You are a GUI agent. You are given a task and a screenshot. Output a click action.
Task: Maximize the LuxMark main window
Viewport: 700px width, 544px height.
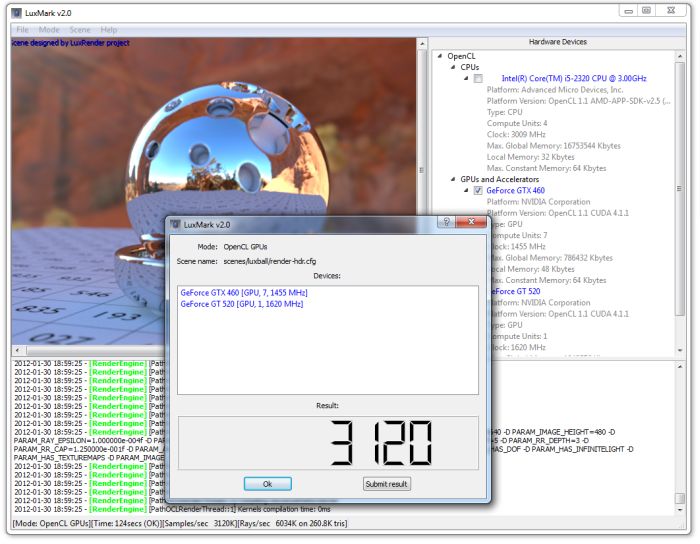pos(646,11)
